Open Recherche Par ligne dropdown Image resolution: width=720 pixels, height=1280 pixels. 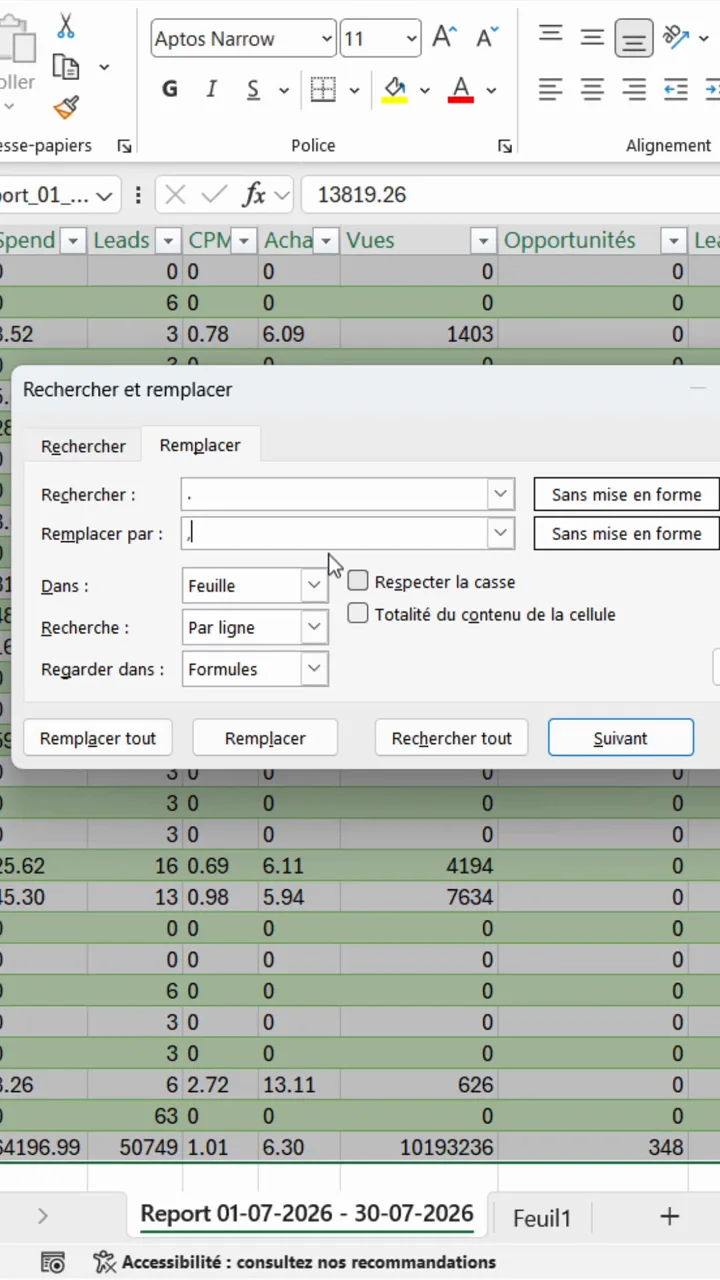click(x=314, y=627)
